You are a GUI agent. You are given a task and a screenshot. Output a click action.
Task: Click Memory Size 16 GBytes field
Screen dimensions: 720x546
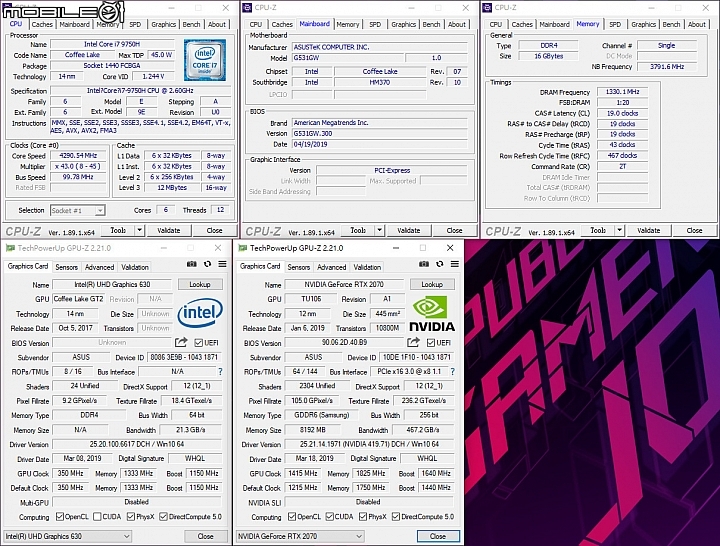(x=548, y=56)
